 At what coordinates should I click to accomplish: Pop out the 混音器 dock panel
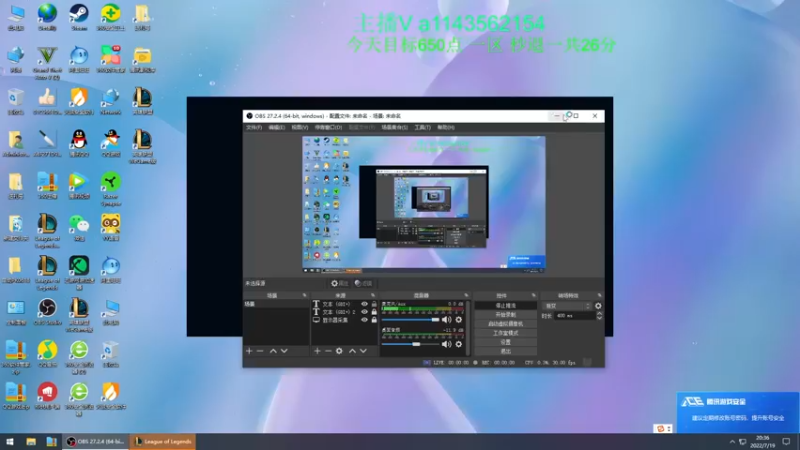click(x=466, y=295)
